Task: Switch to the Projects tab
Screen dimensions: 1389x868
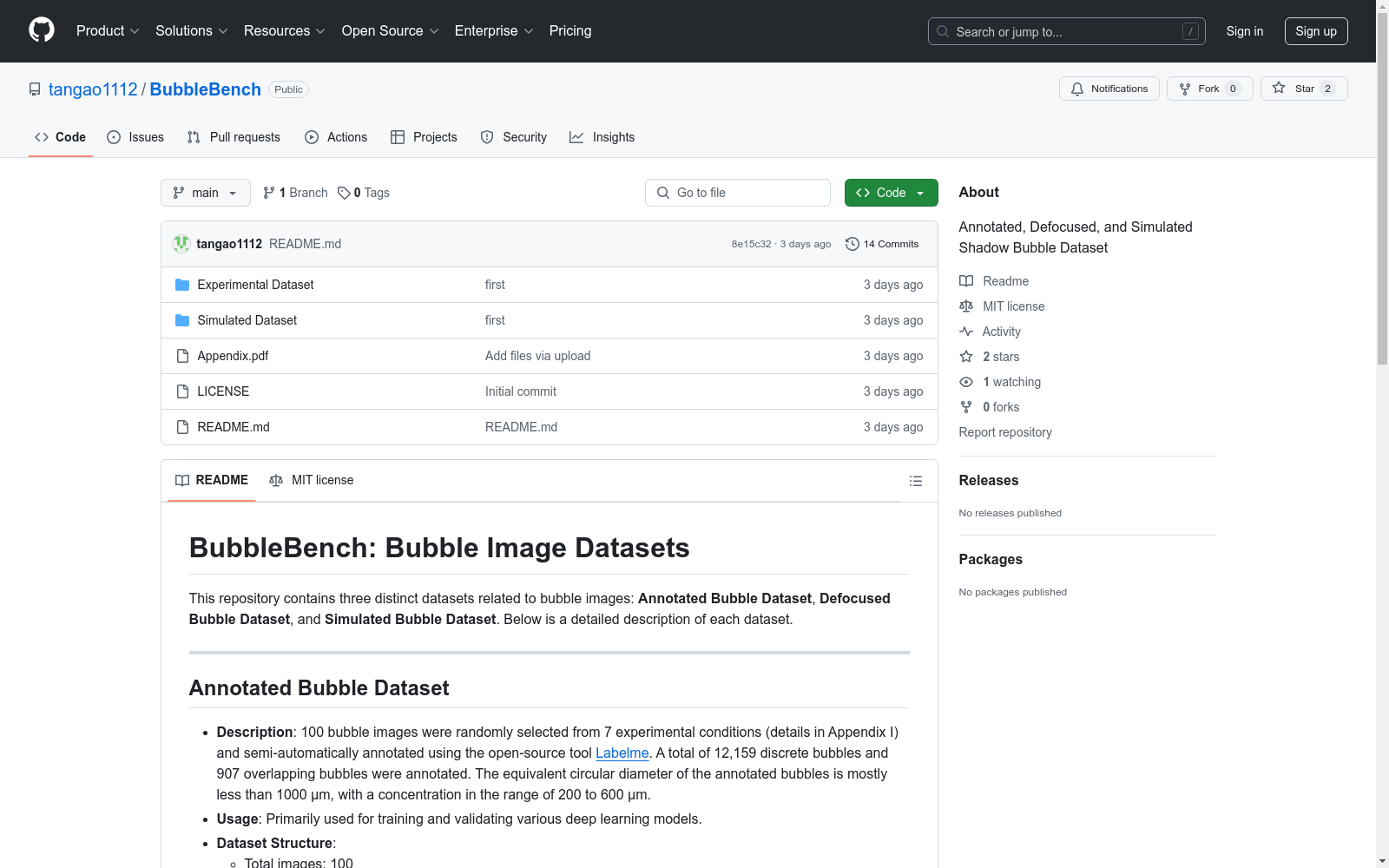Action: (424, 137)
